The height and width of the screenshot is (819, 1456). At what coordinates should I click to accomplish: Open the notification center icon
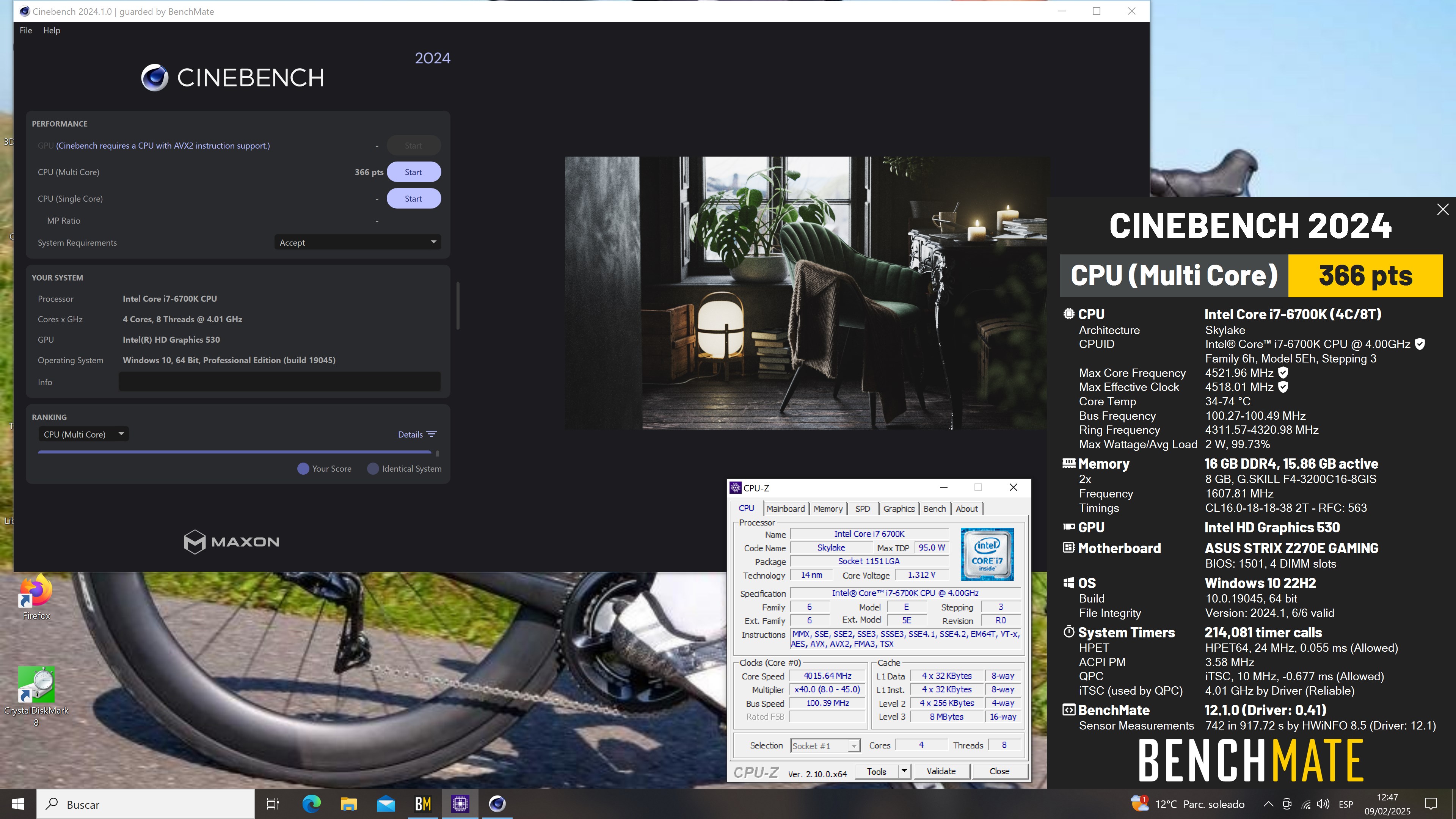pyautogui.click(x=1431, y=804)
